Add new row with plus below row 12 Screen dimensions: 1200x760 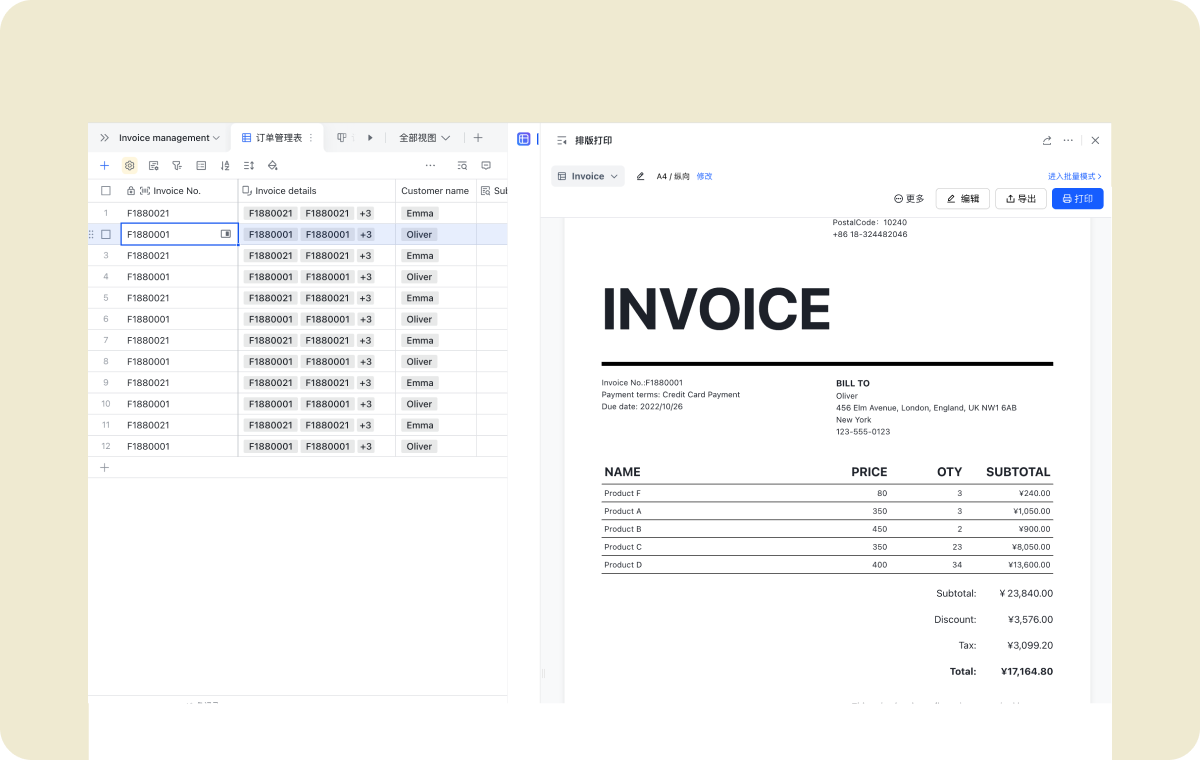click(105, 467)
